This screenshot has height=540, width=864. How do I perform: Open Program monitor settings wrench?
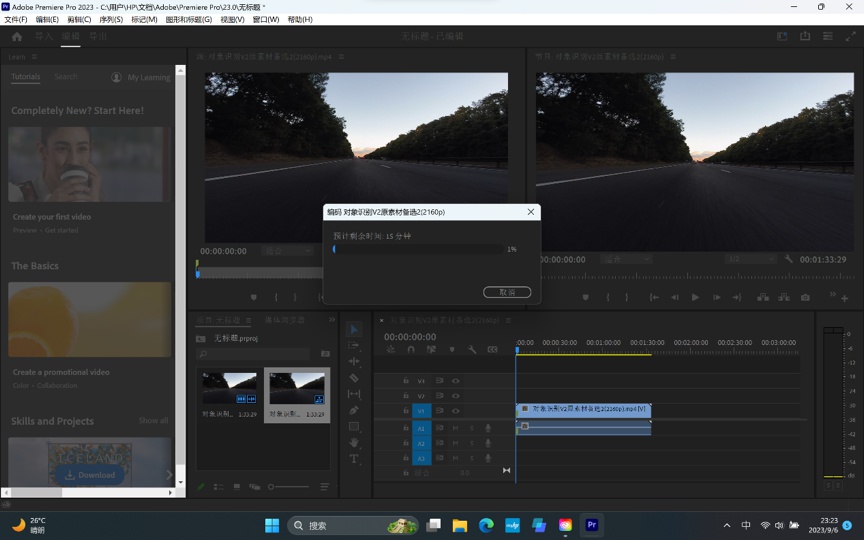[x=789, y=258]
